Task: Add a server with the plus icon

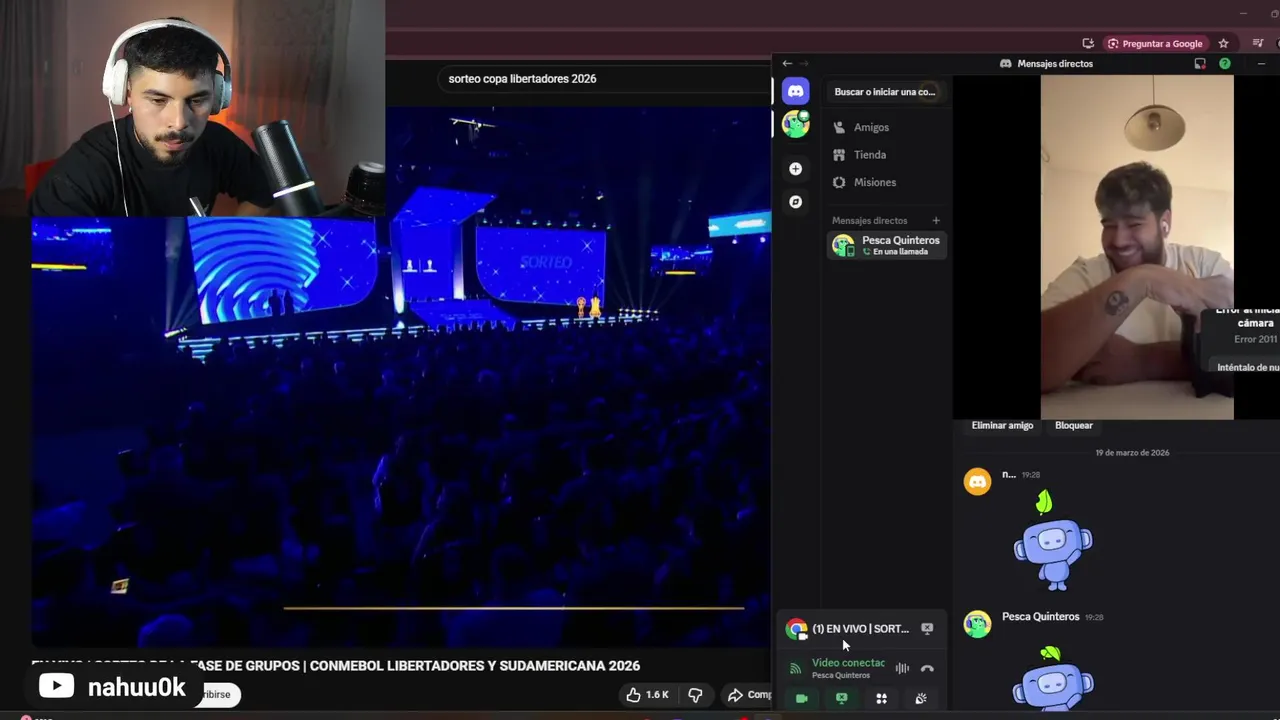Action: coord(795,169)
